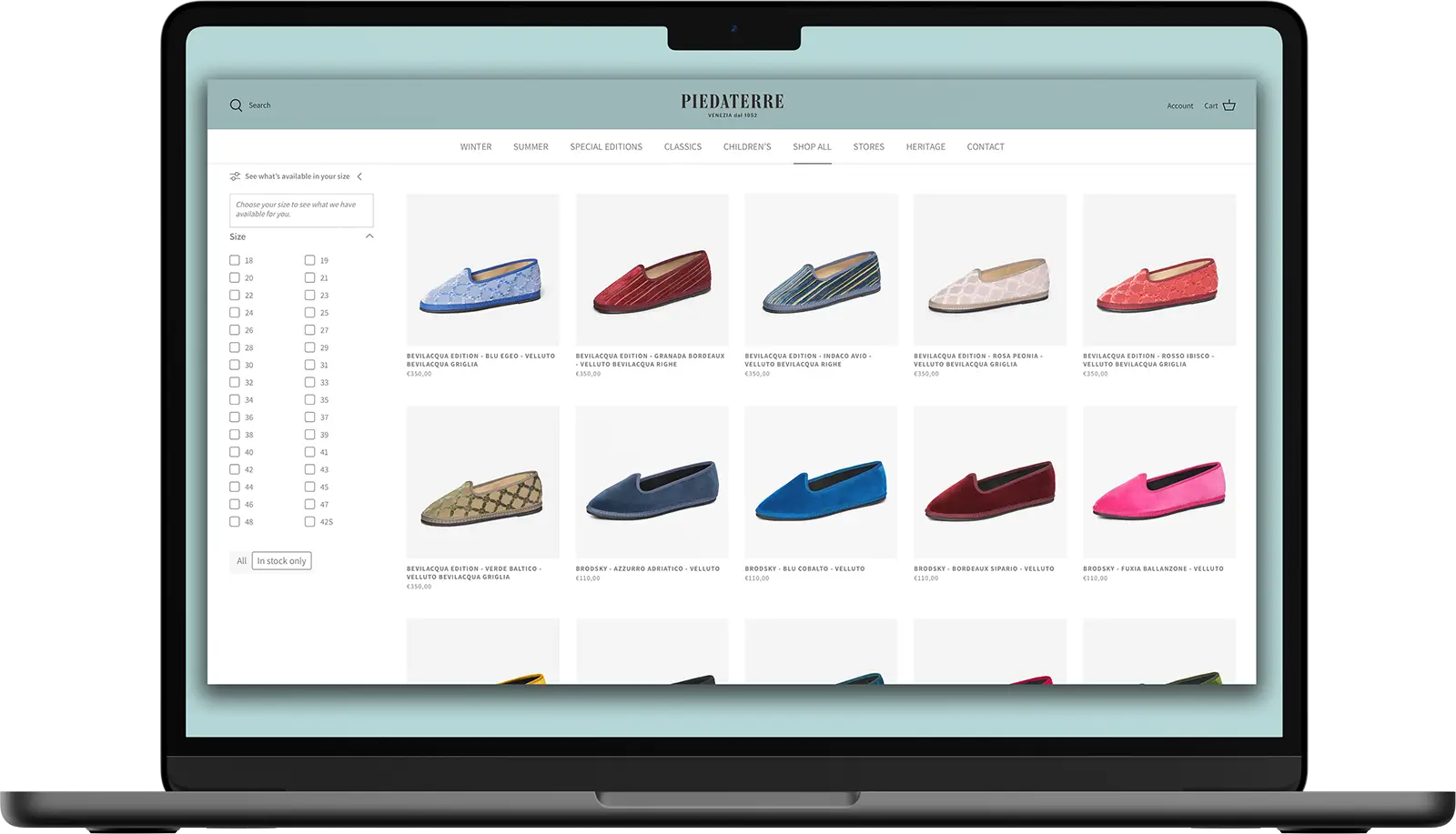Check size 40 checkbox

[235, 452]
